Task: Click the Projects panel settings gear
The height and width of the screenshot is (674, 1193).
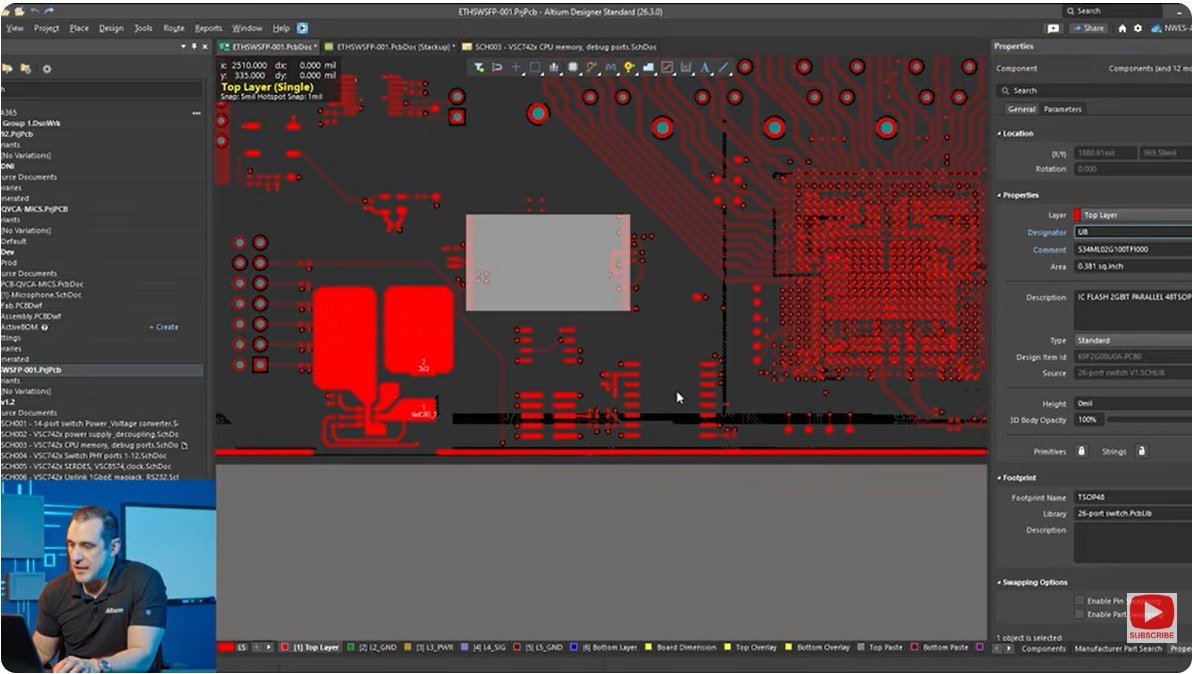Action: (x=46, y=68)
